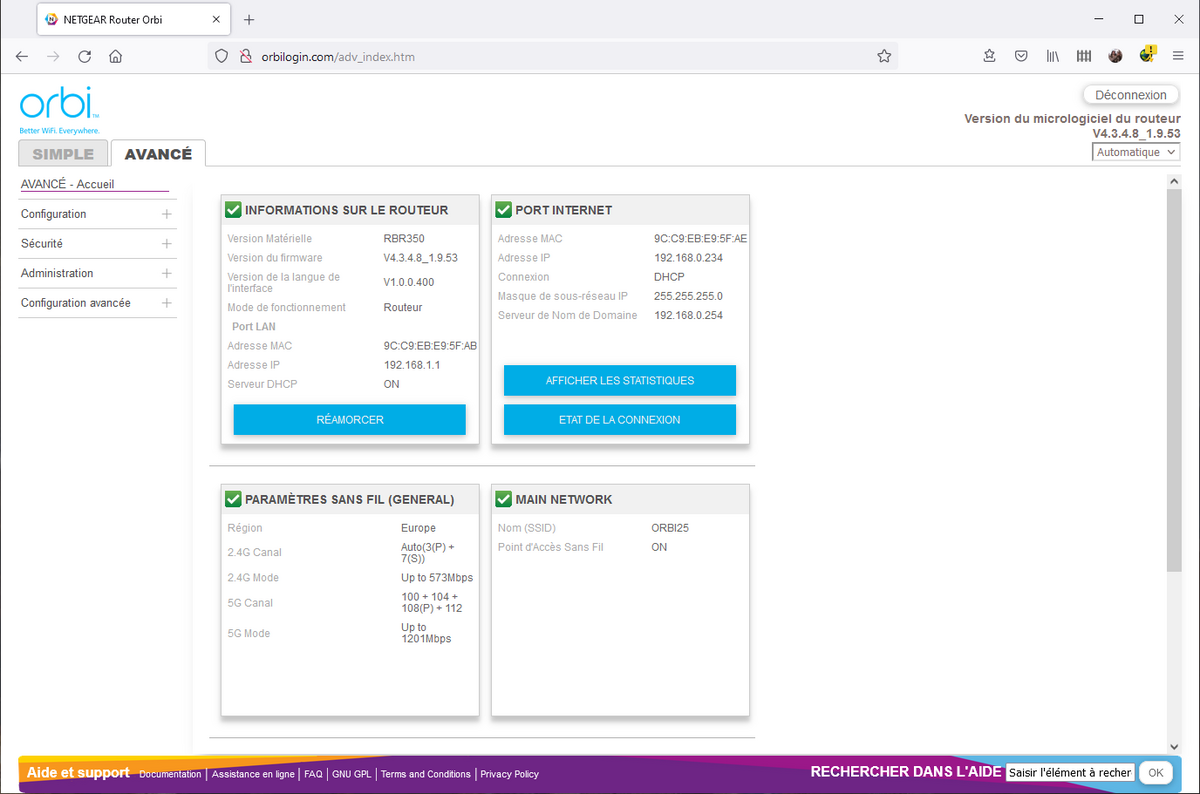Screen dimensions: 1200x794
Task: Select the Europe region value
Action: [x=419, y=528]
